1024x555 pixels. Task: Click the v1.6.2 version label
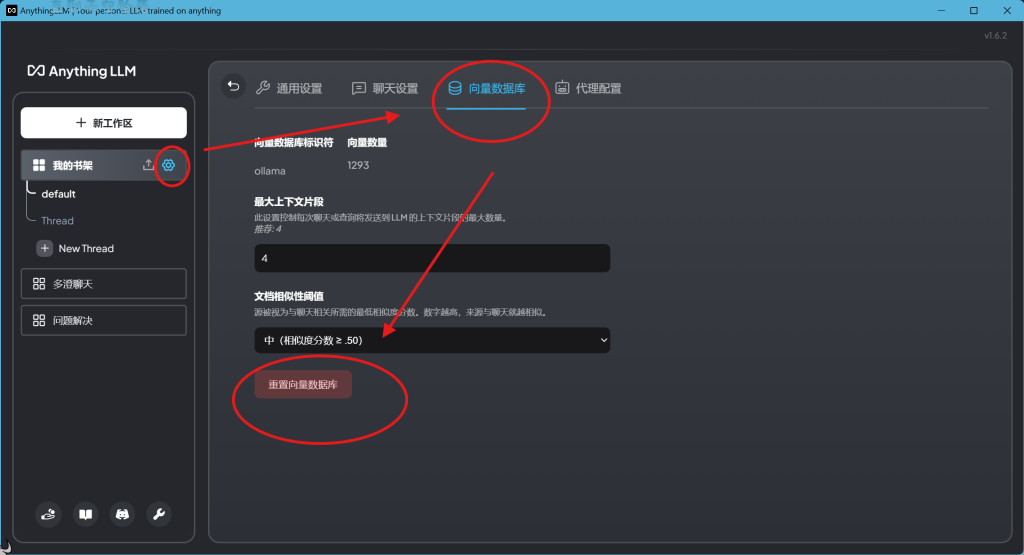pos(995,35)
